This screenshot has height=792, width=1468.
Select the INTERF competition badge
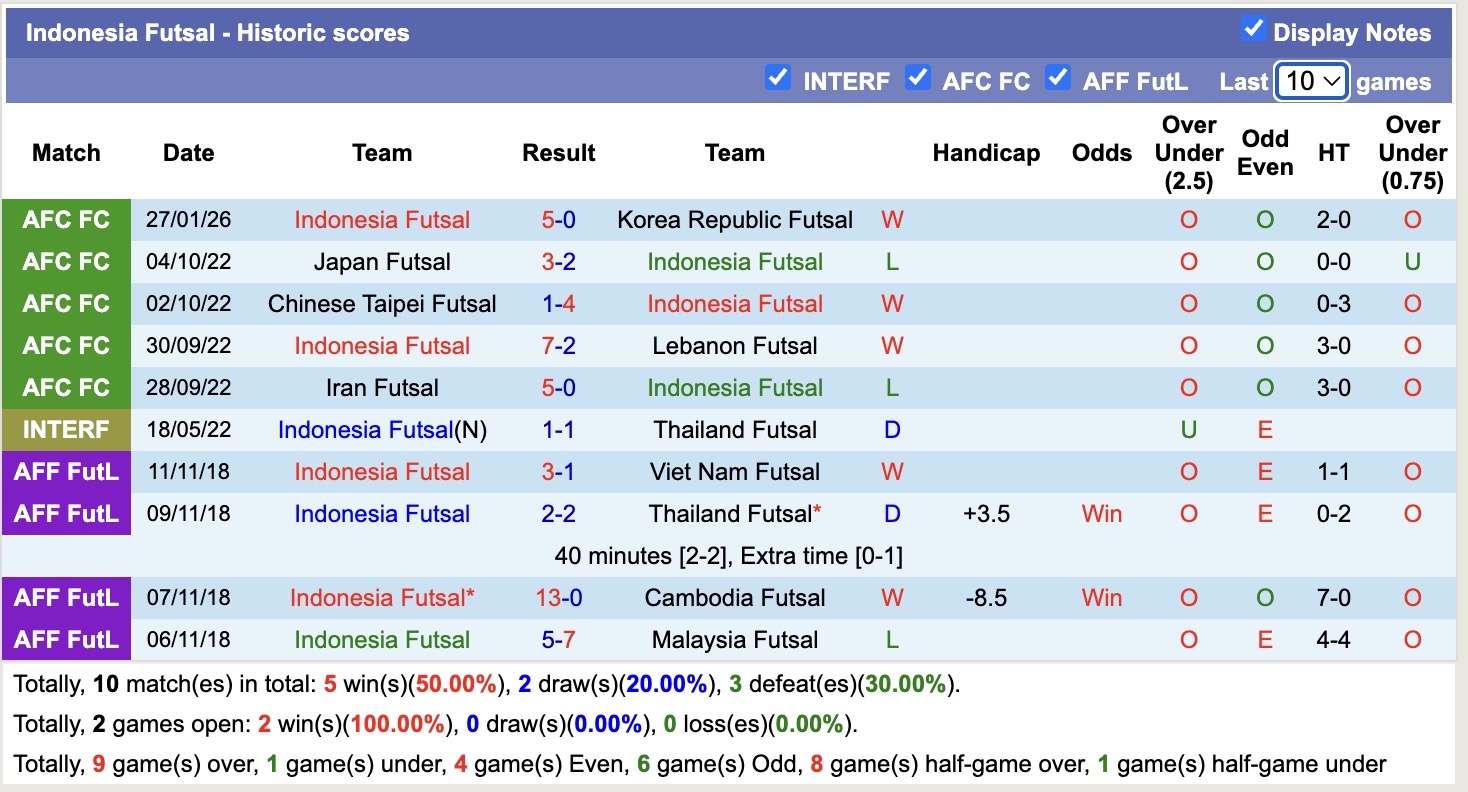[66, 429]
